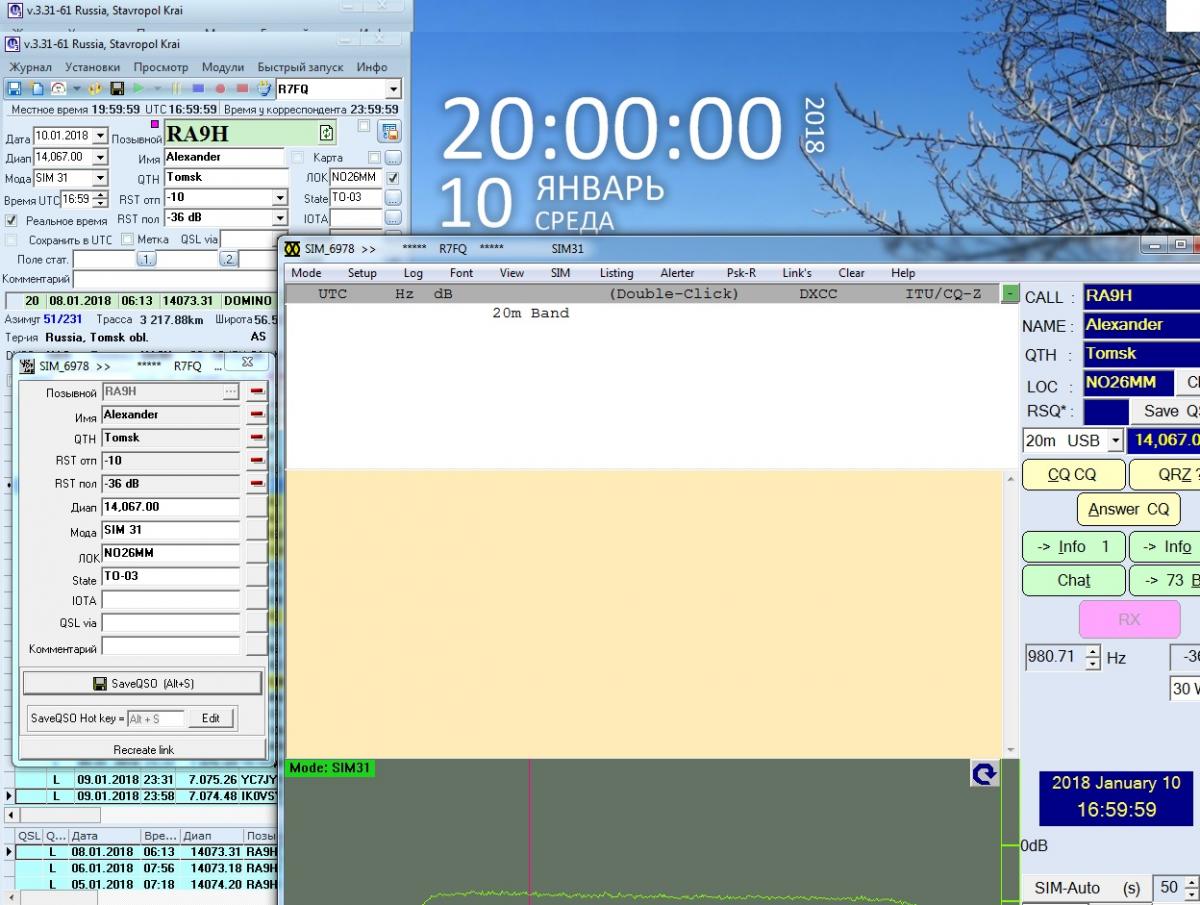The image size is (1200, 905).
Task: Click the blue floppy save icon in logger toolbar
Action: coord(14,89)
